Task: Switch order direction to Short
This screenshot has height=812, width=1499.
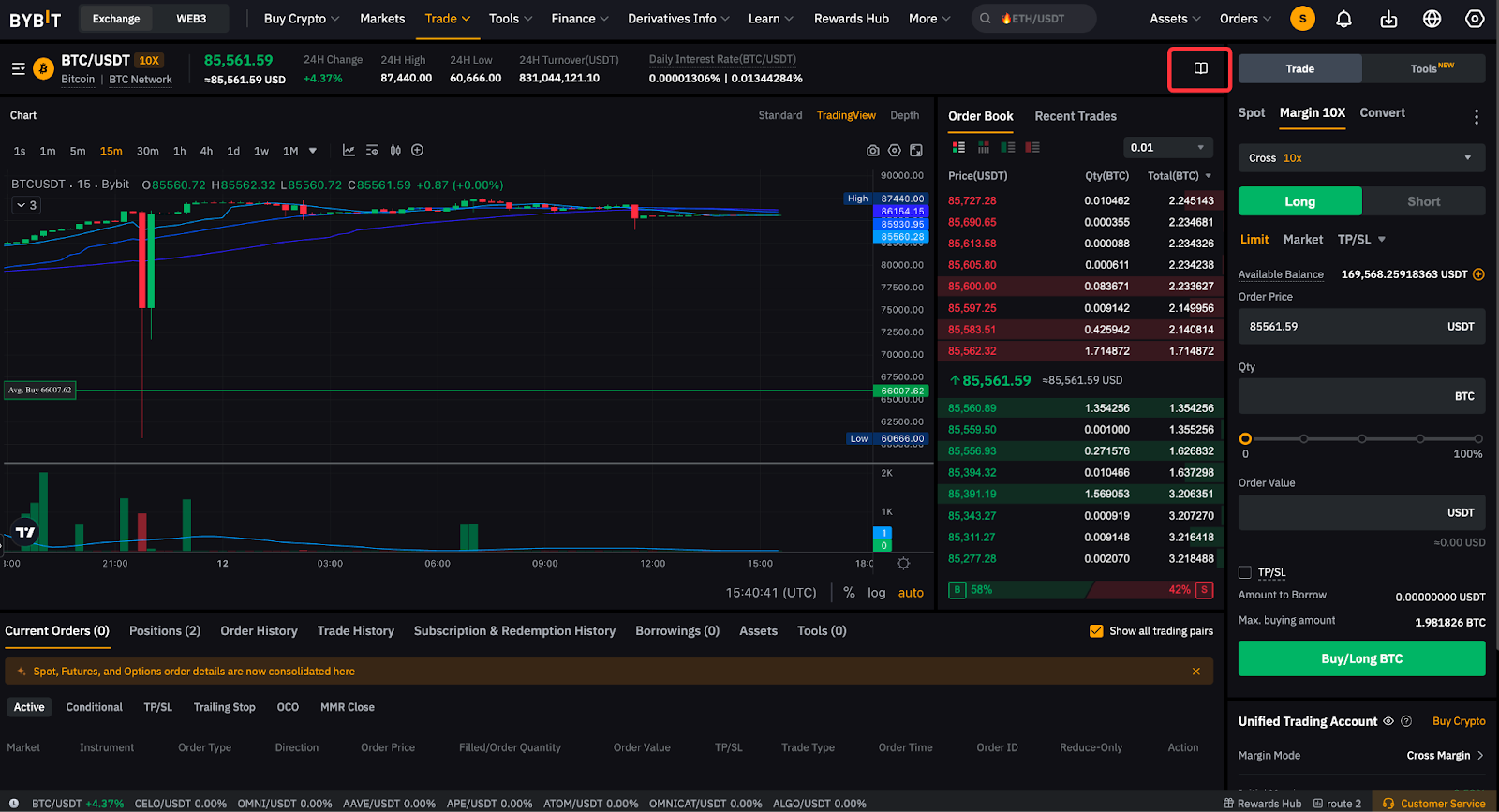Action: (1423, 201)
